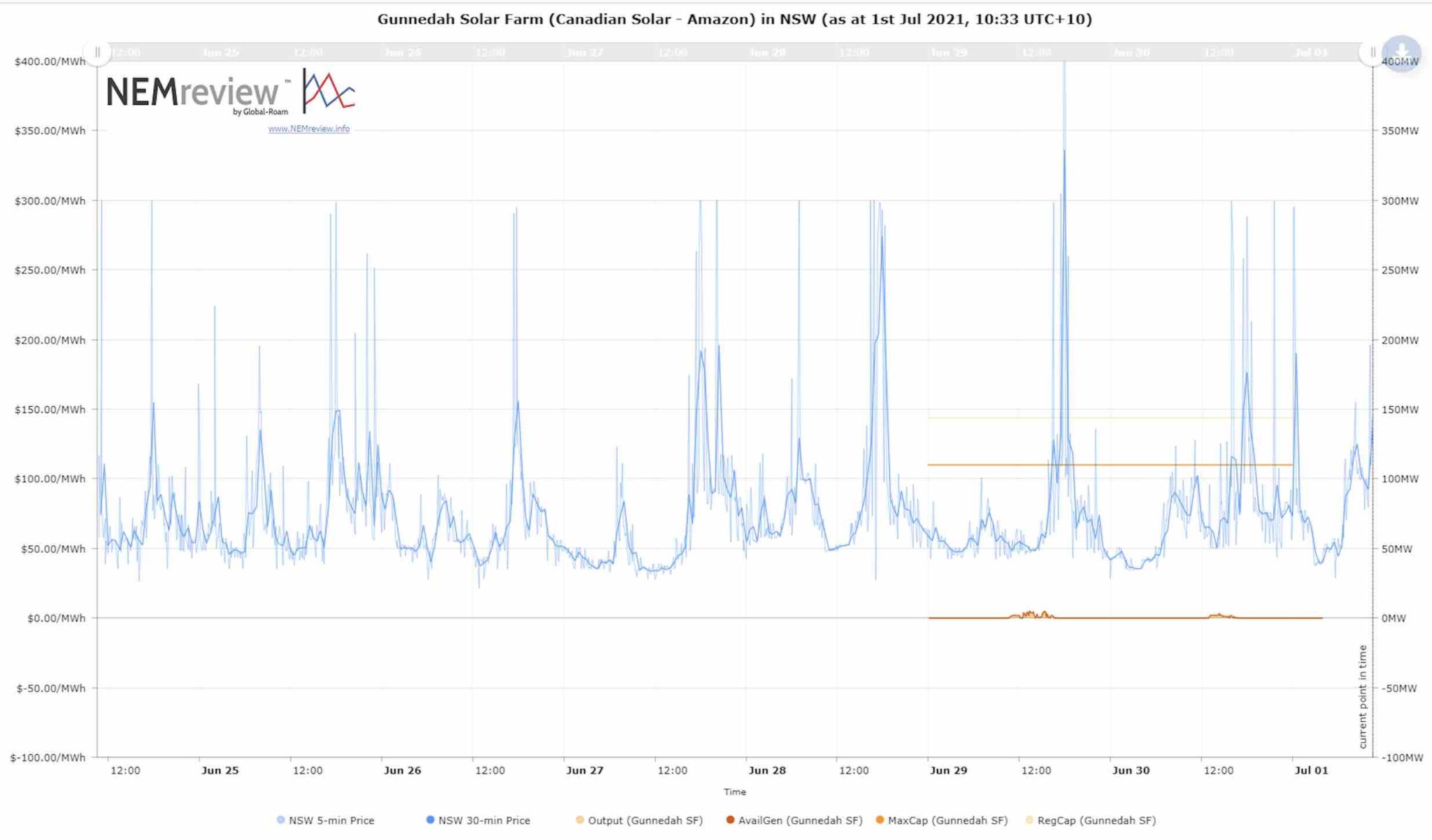The image size is (1432, 840).
Task: Toggle RegCap (Gunnedah SF) legend entry
Action: pyautogui.click(x=1096, y=820)
